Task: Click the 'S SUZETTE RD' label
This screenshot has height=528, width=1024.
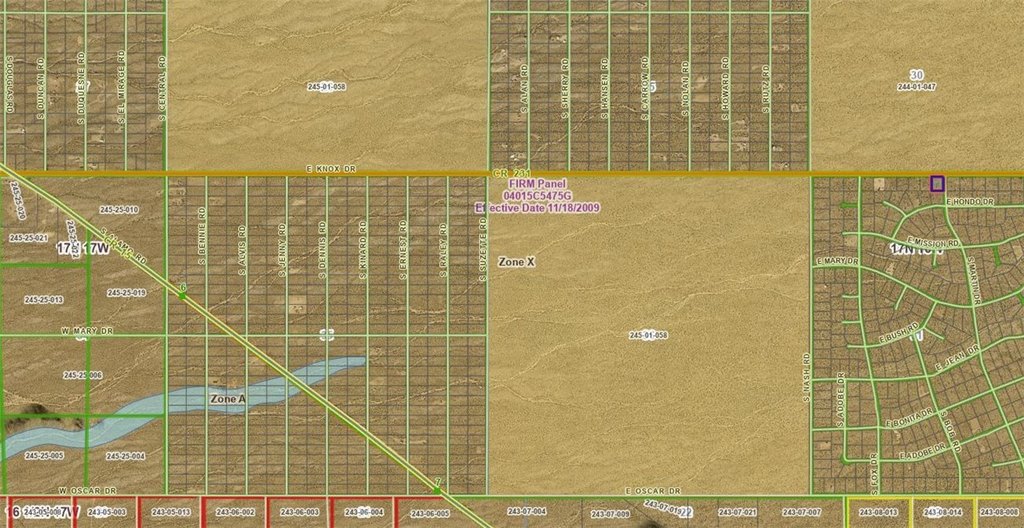Action: (x=483, y=250)
